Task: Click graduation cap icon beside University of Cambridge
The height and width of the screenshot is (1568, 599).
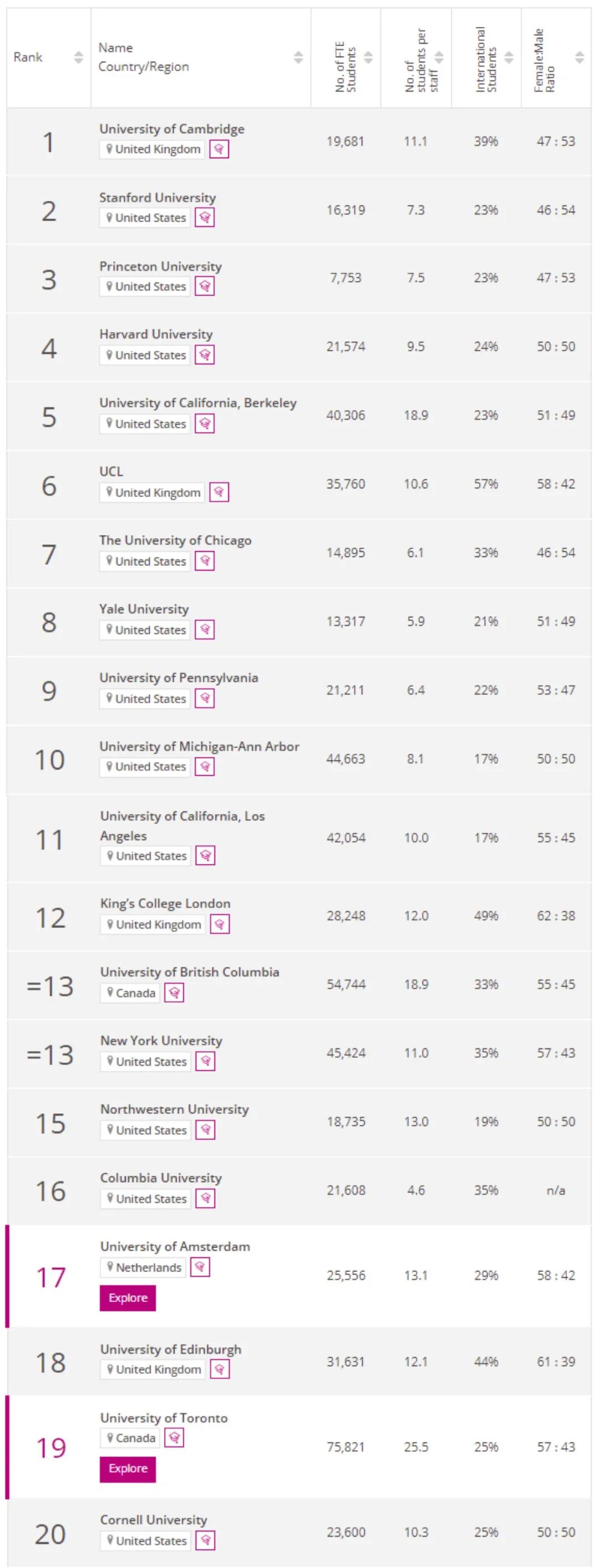Action: click(x=219, y=149)
